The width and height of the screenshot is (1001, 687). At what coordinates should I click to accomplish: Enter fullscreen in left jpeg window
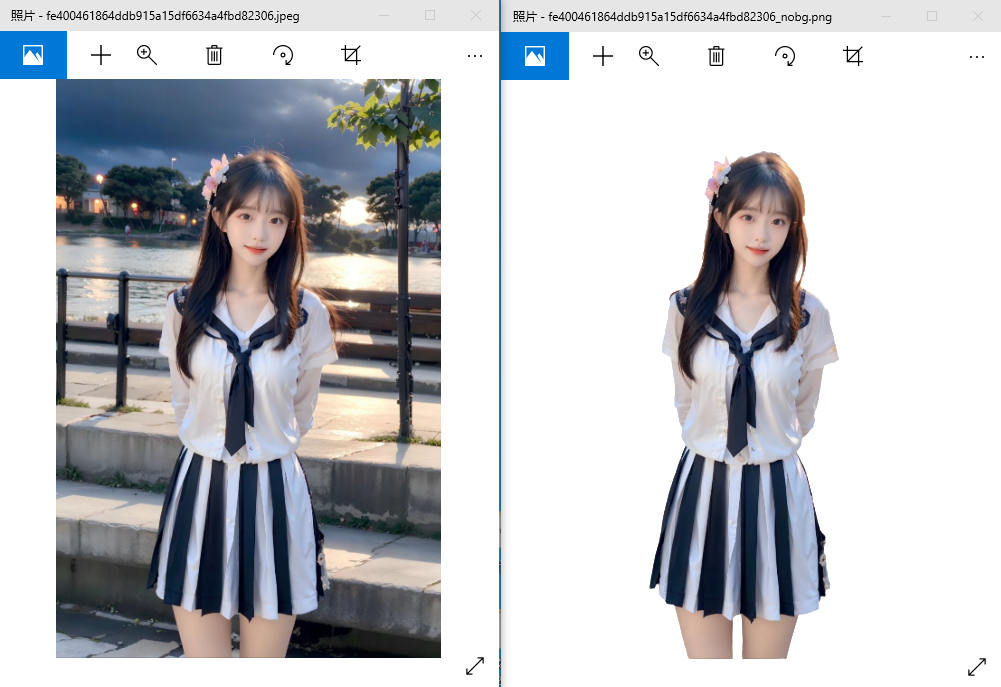pyautogui.click(x=475, y=666)
